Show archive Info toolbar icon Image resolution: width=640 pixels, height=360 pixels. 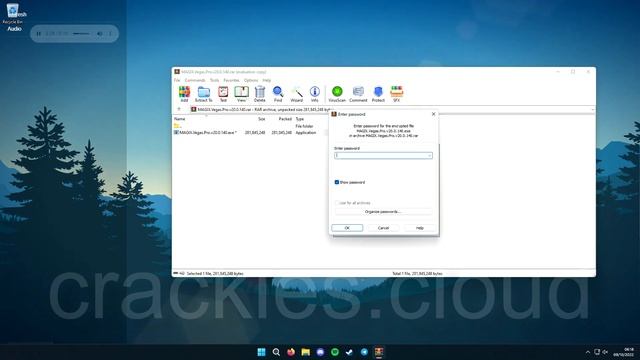click(x=314, y=94)
